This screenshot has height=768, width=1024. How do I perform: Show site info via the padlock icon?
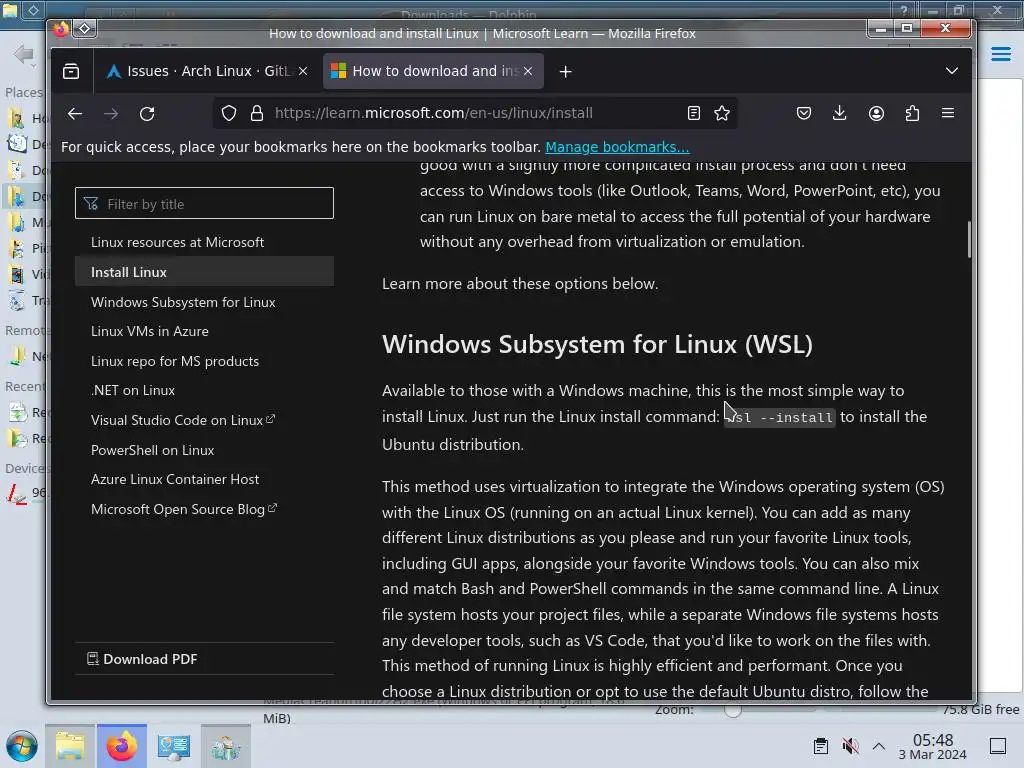(x=257, y=114)
